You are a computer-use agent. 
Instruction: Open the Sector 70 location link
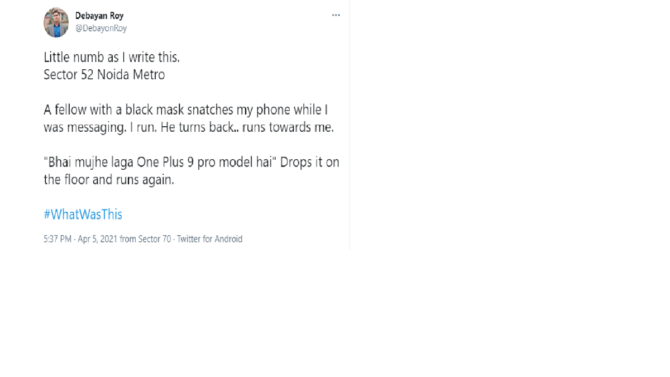(154, 239)
